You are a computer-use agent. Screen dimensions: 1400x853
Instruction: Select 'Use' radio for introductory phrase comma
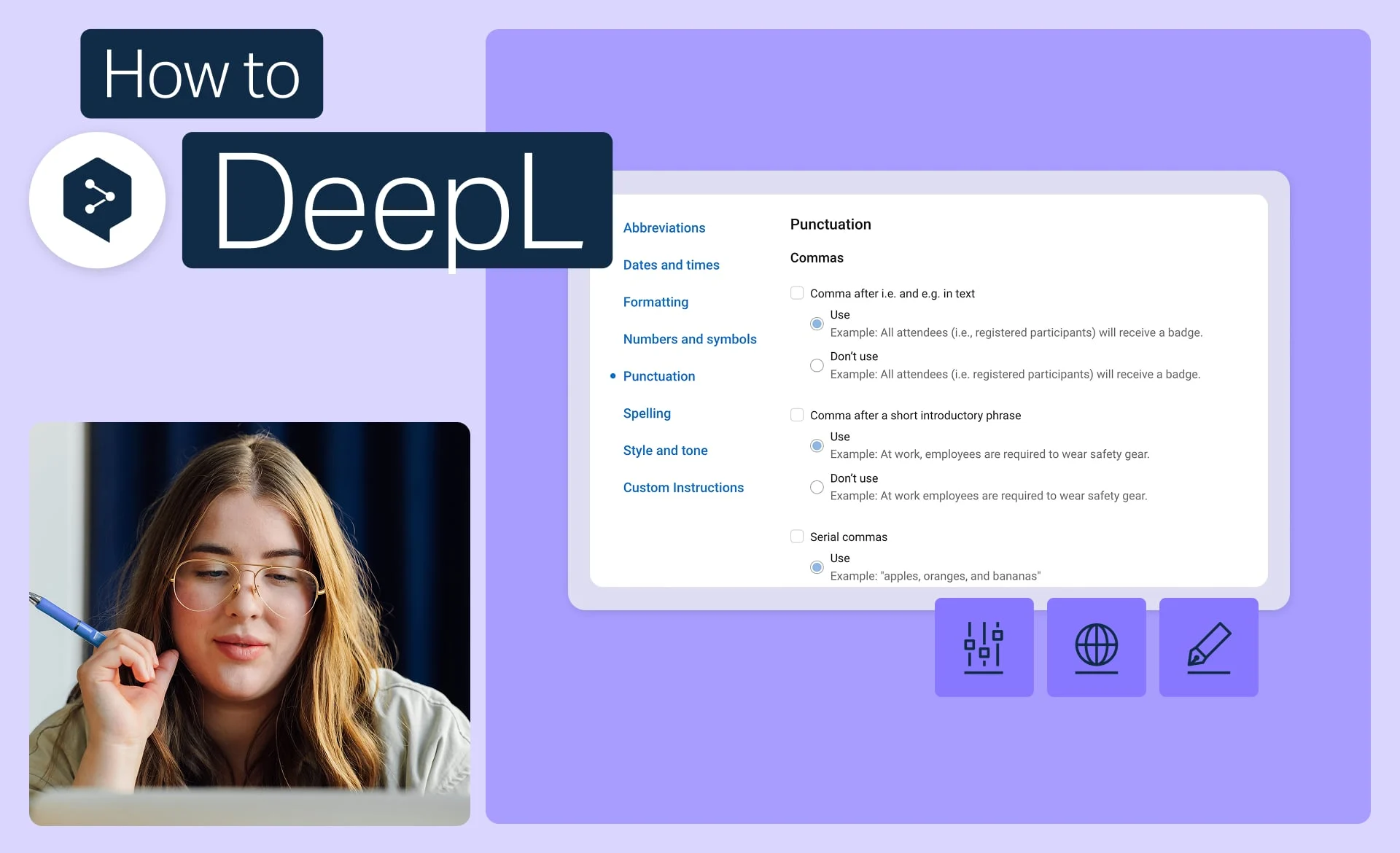(817, 445)
